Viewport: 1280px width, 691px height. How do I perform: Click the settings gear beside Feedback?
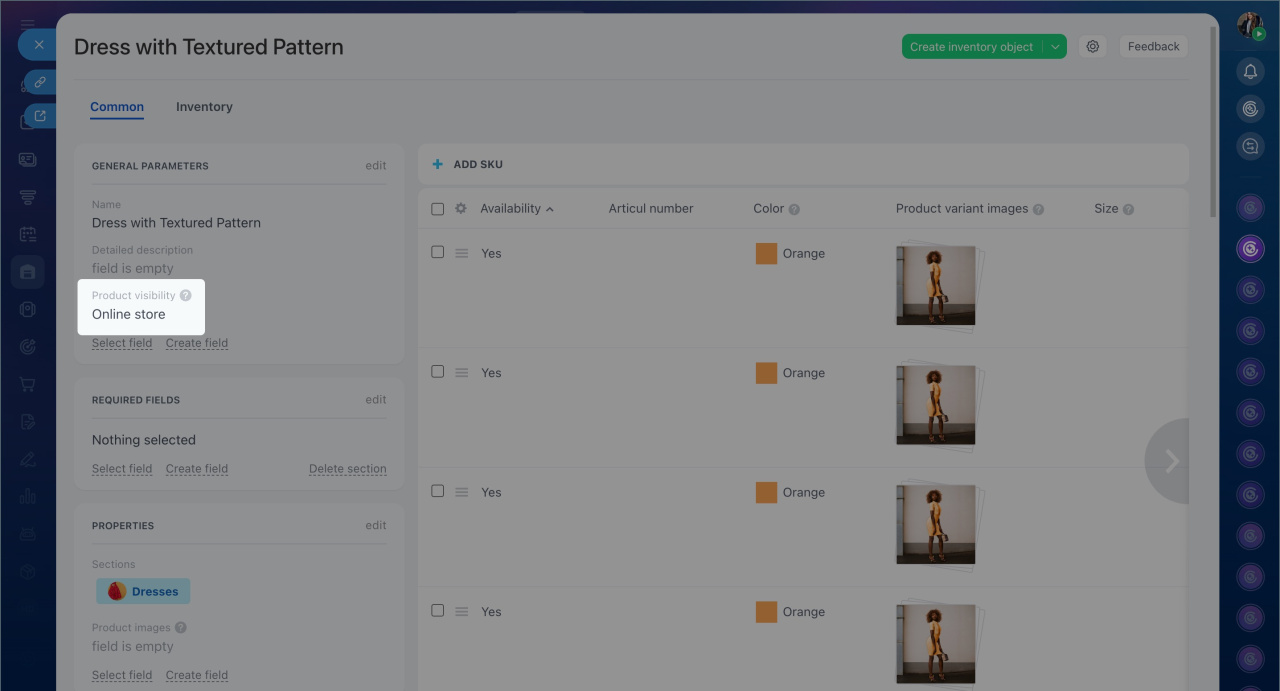click(1093, 47)
